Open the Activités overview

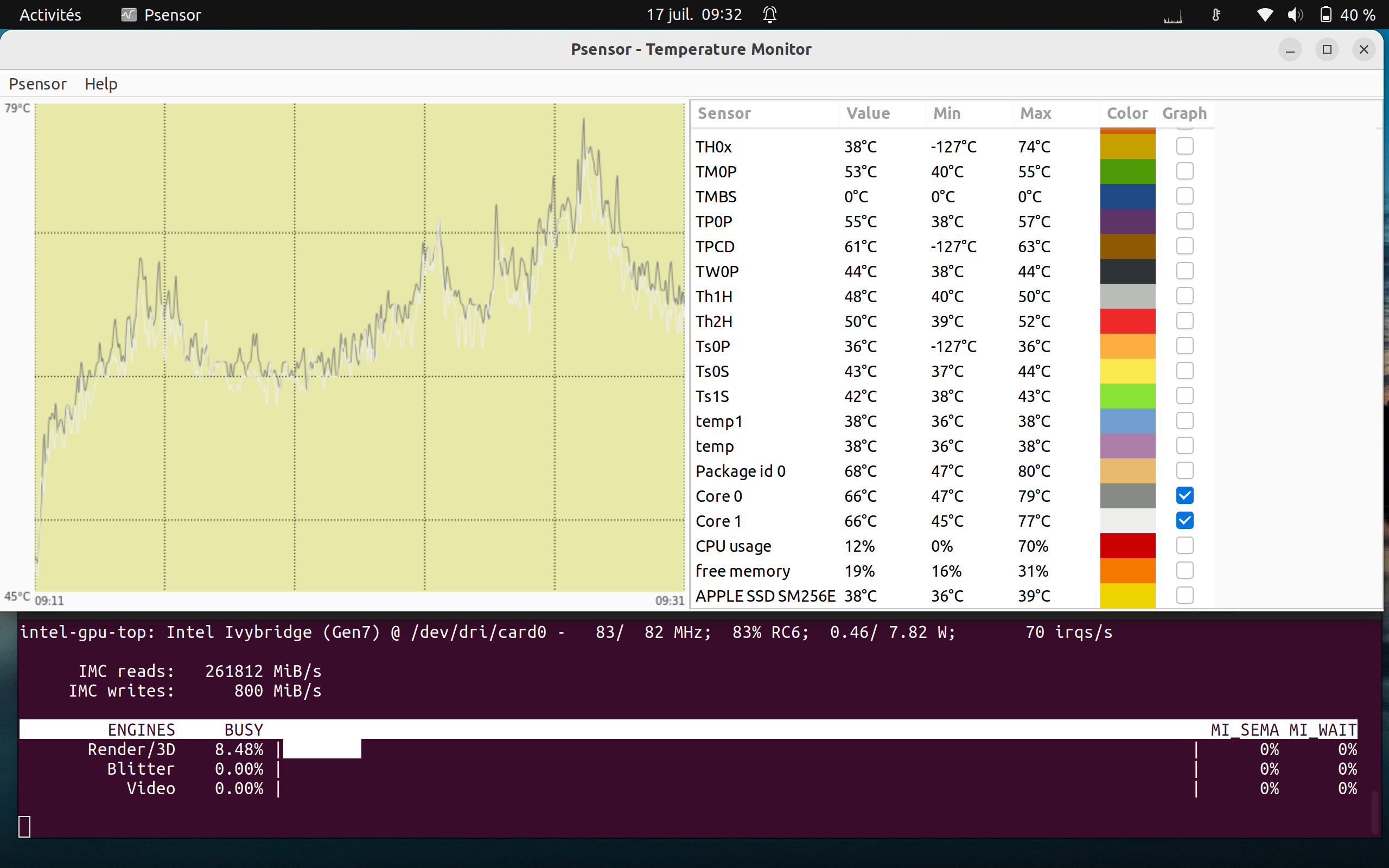(50, 15)
